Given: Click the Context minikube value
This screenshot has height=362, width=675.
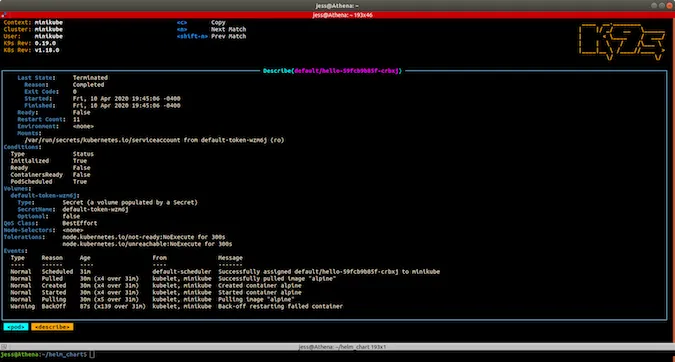Looking at the screenshot, I should pyautogui.click(x=49, y=22).
